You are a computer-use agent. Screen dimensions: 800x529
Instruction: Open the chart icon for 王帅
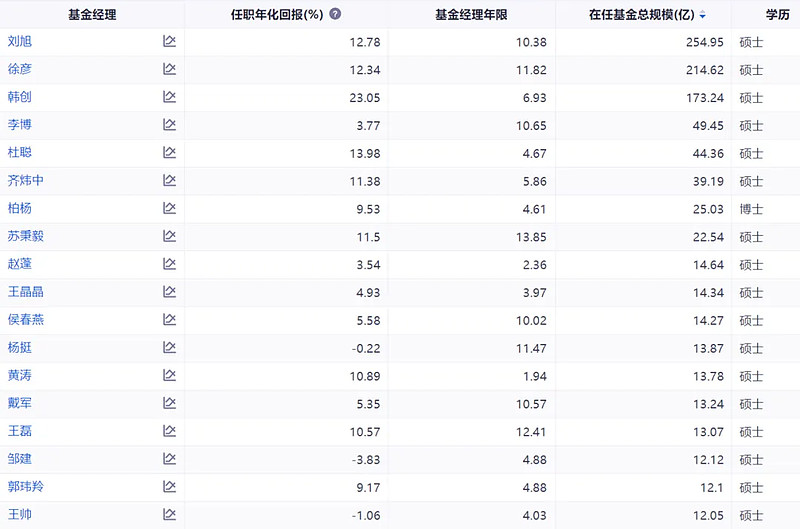pyautogui.click(x=169, y=514)
